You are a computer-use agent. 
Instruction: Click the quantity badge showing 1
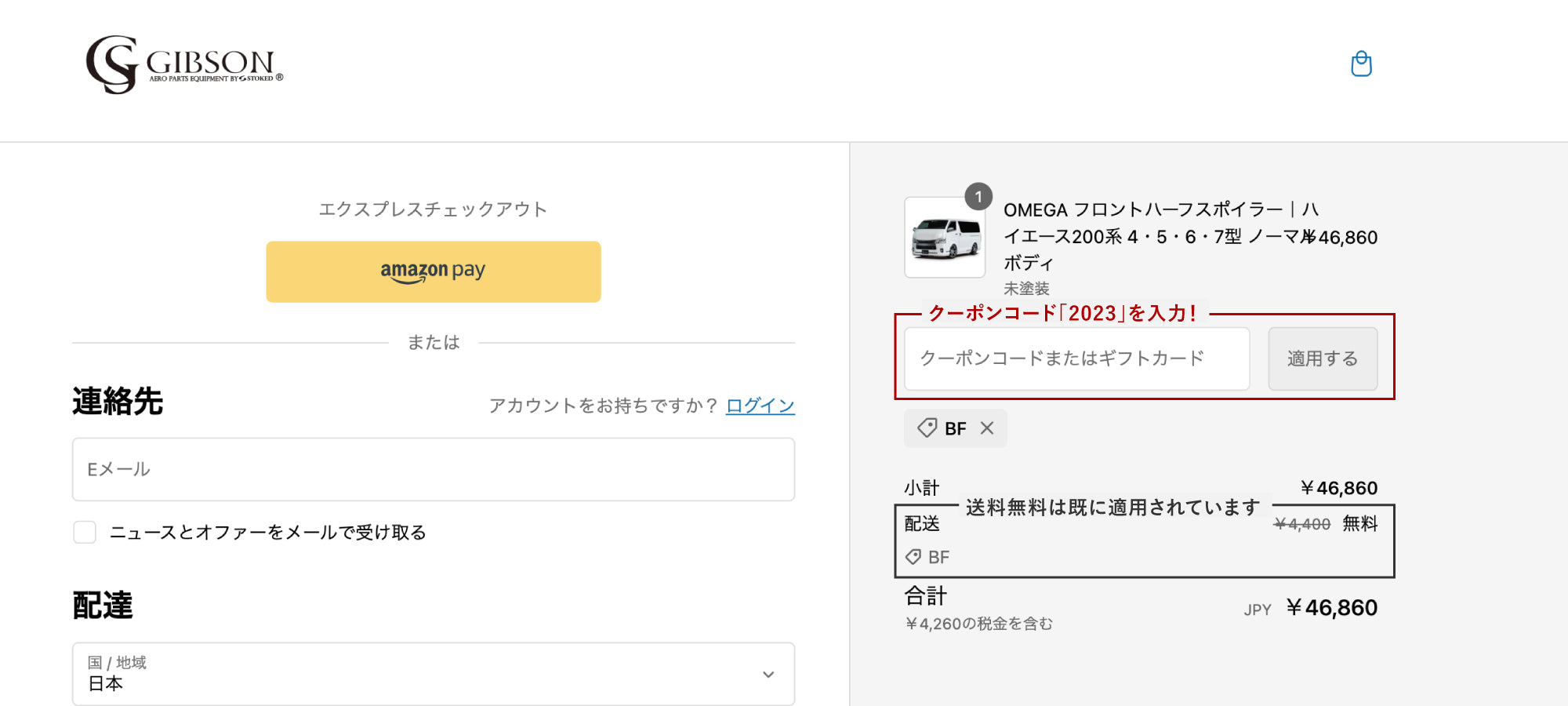click(x=978, y=197)
